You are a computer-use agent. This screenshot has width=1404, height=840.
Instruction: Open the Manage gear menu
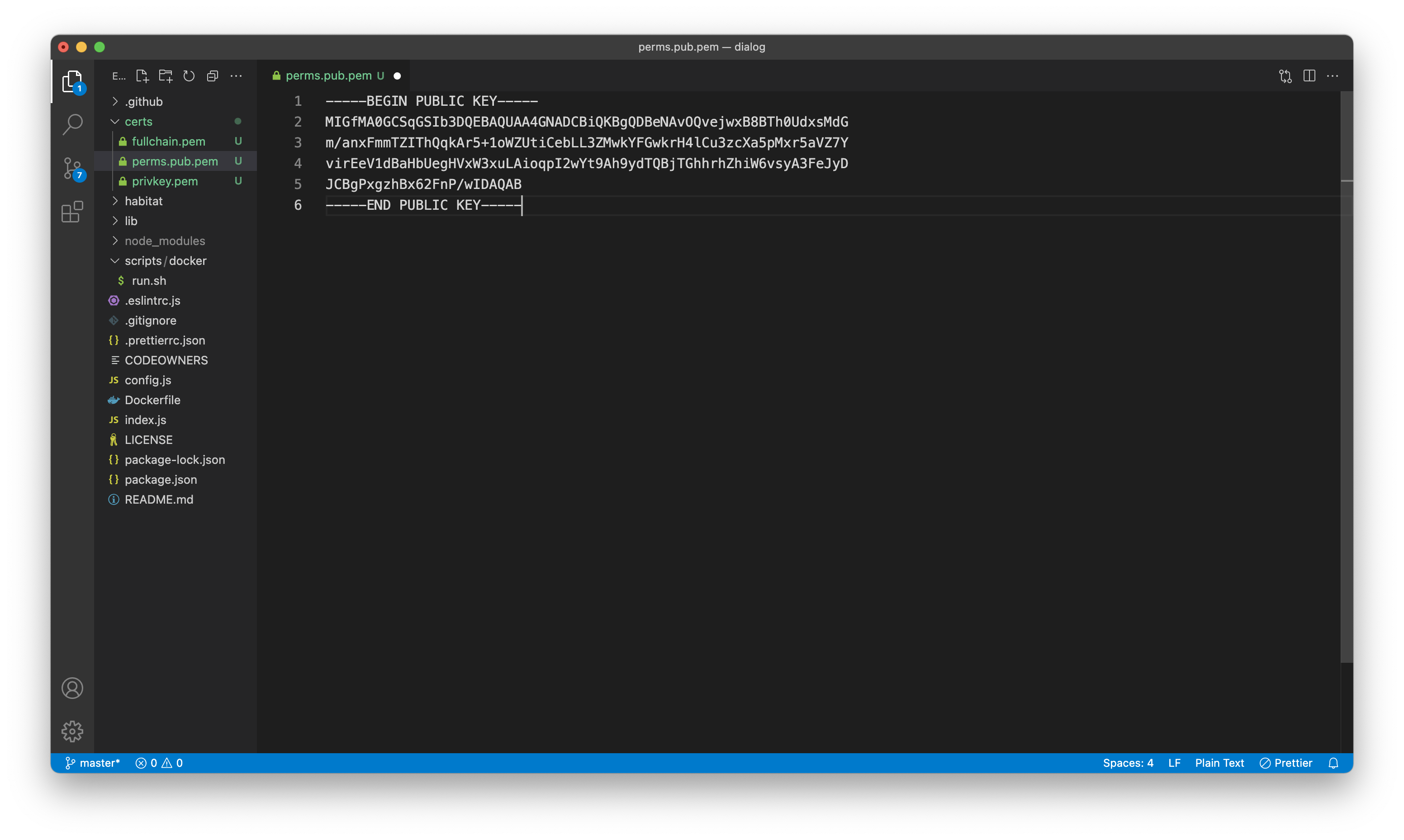click(x=72, y=731)
